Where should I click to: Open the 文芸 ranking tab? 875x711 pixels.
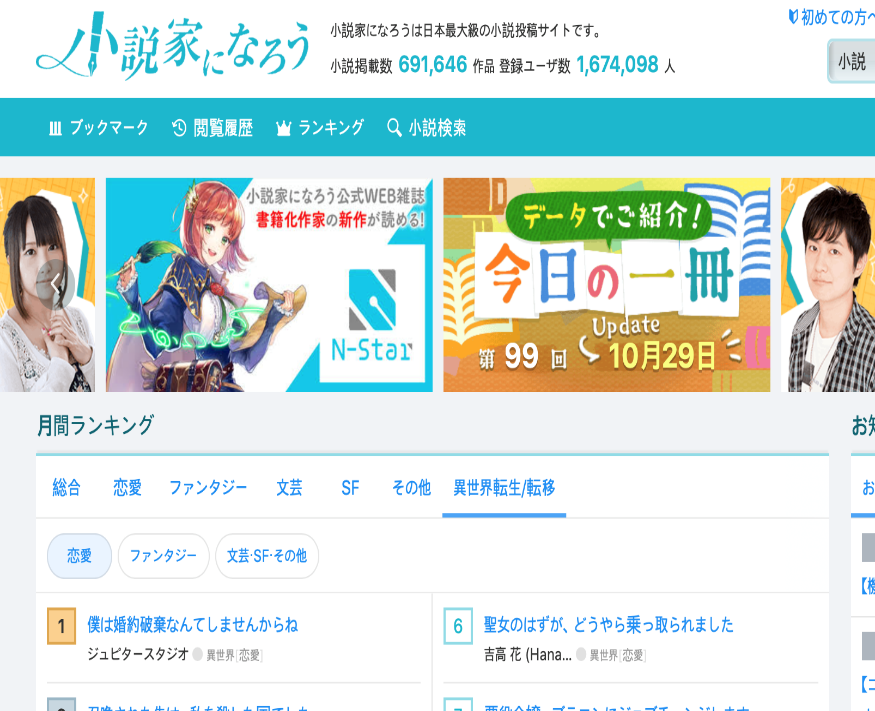pyautogui.click(x=289, y=488)
